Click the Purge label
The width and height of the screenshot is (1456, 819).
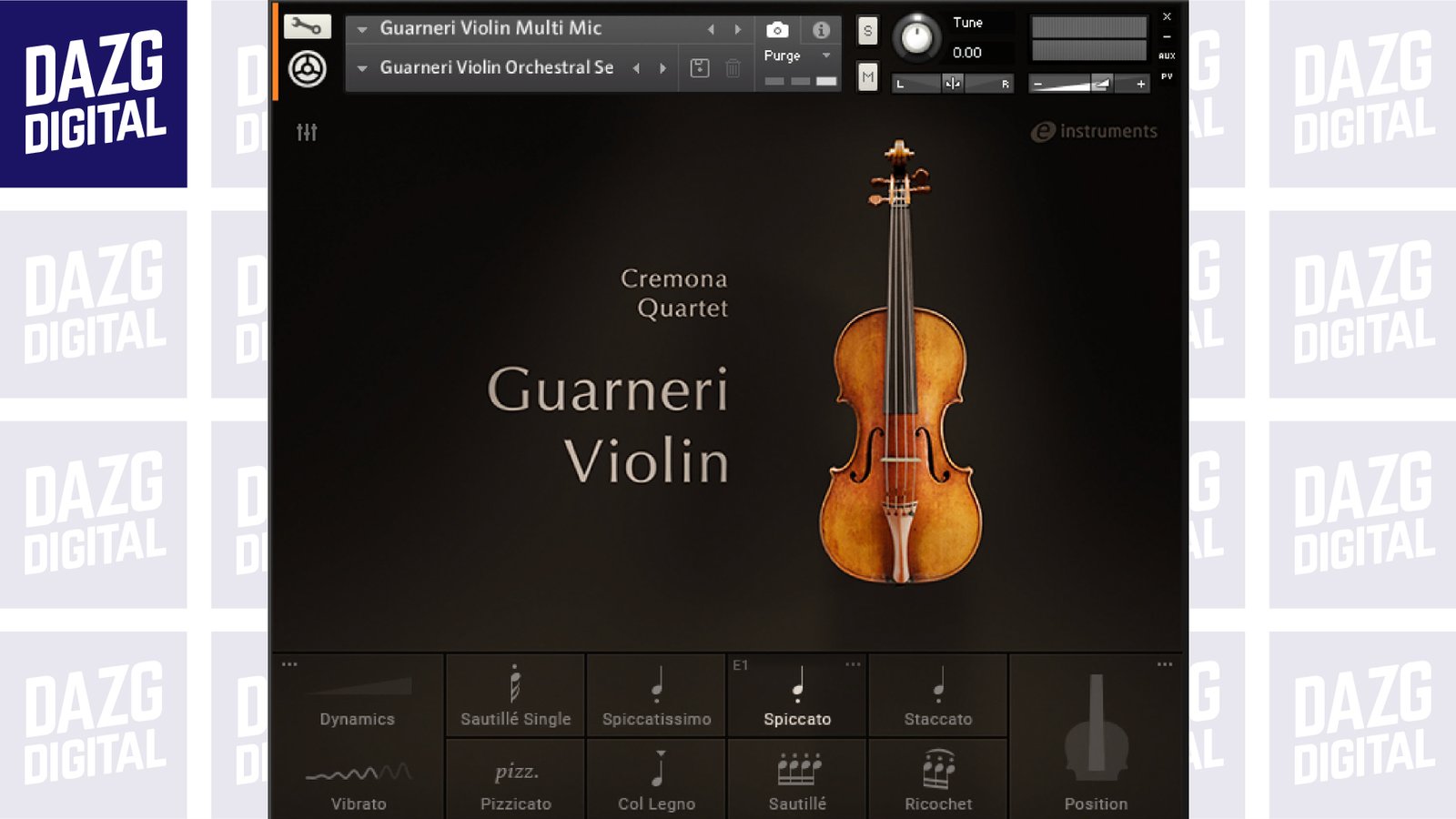(782, 56)
